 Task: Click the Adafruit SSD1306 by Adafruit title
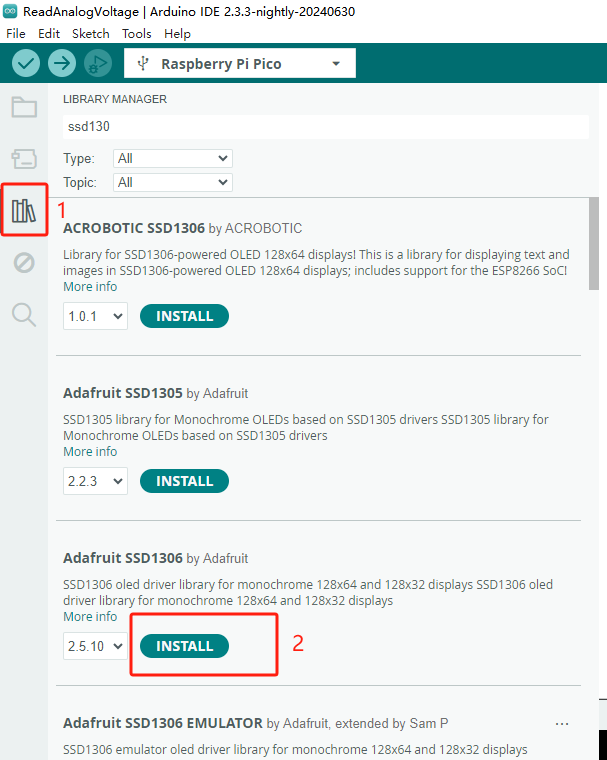tap(155, 558)
